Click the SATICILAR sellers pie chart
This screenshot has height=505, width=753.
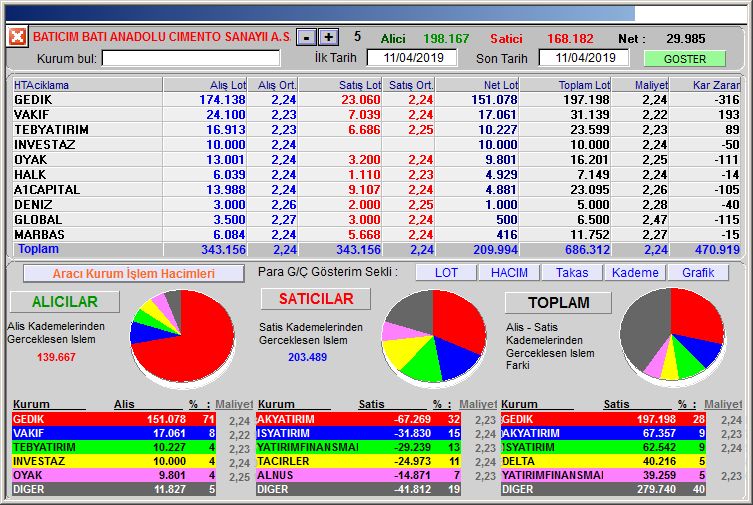[434, 338]
